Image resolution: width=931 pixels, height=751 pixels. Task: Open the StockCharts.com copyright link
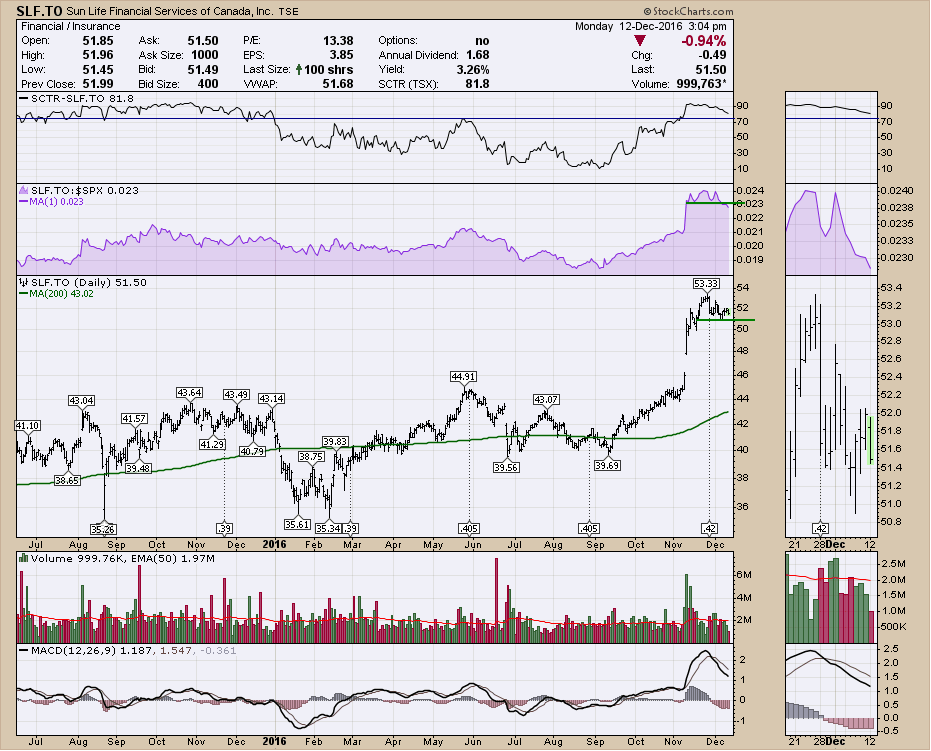(689, 11)
